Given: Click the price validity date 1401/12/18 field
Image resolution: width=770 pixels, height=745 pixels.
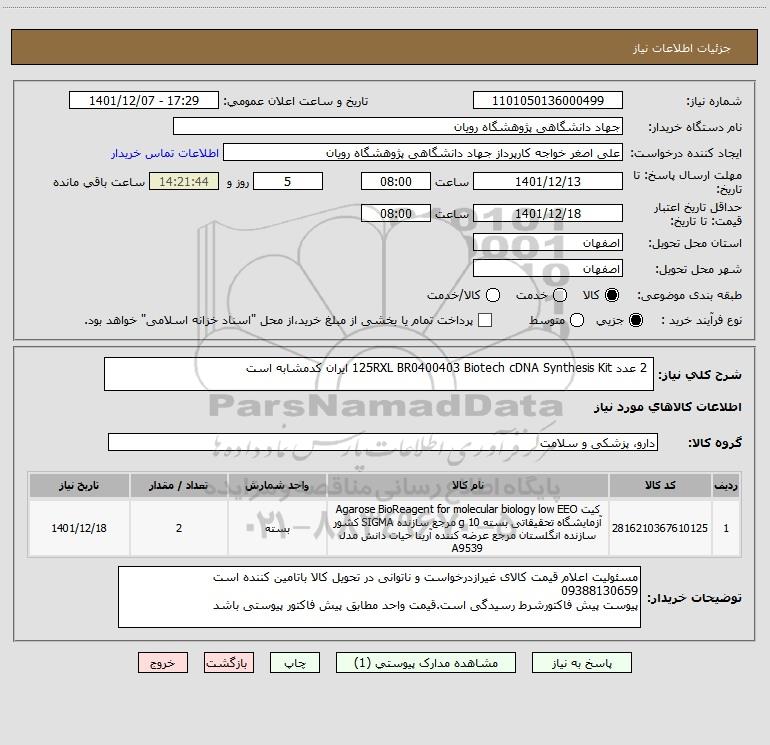Looking at the screenshot, I should (x=548, y=214).
